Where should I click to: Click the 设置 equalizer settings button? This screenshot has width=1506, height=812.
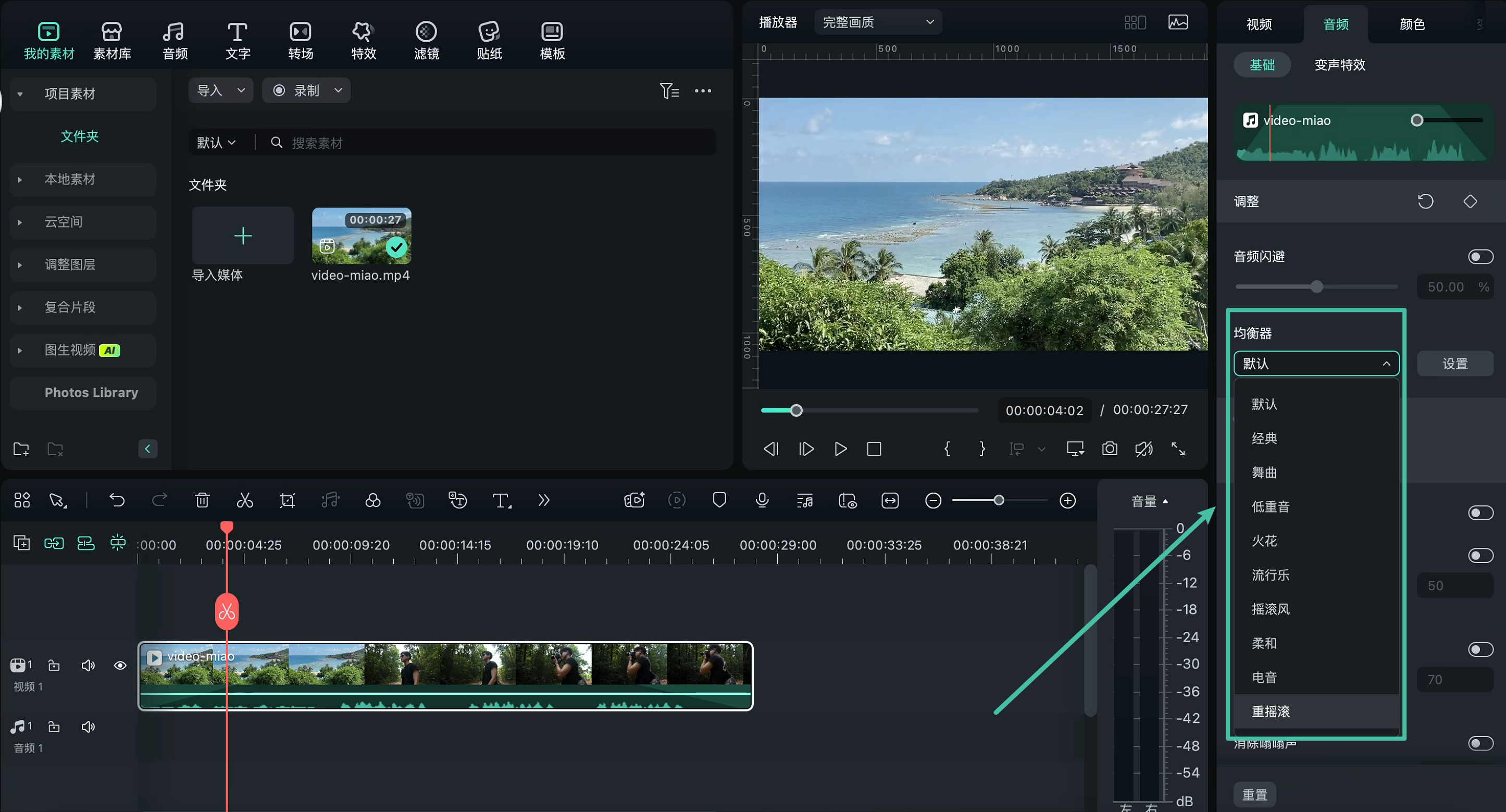point(1454,364)
